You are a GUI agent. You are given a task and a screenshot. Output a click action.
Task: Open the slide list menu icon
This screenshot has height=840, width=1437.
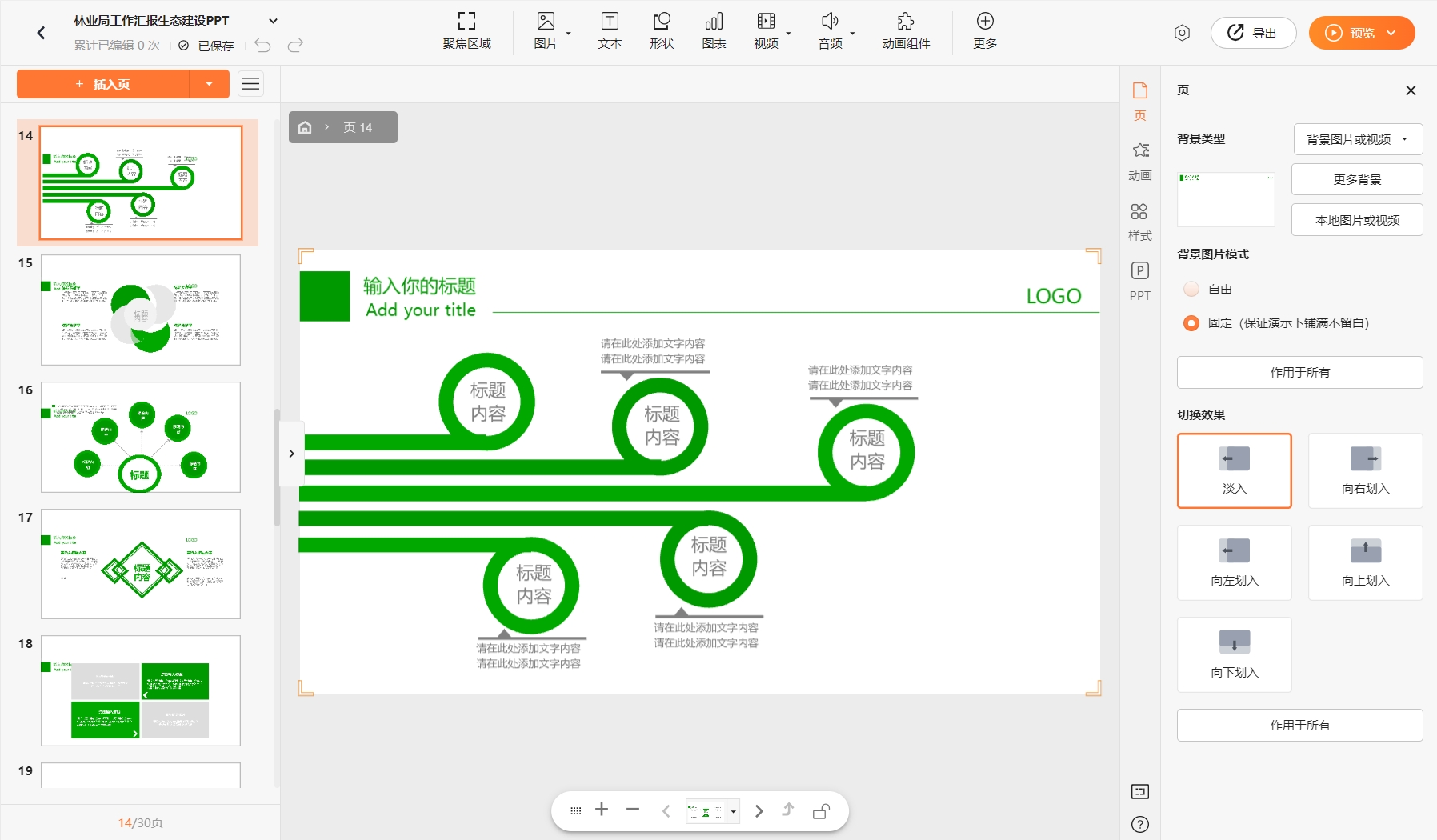(251, 84)
